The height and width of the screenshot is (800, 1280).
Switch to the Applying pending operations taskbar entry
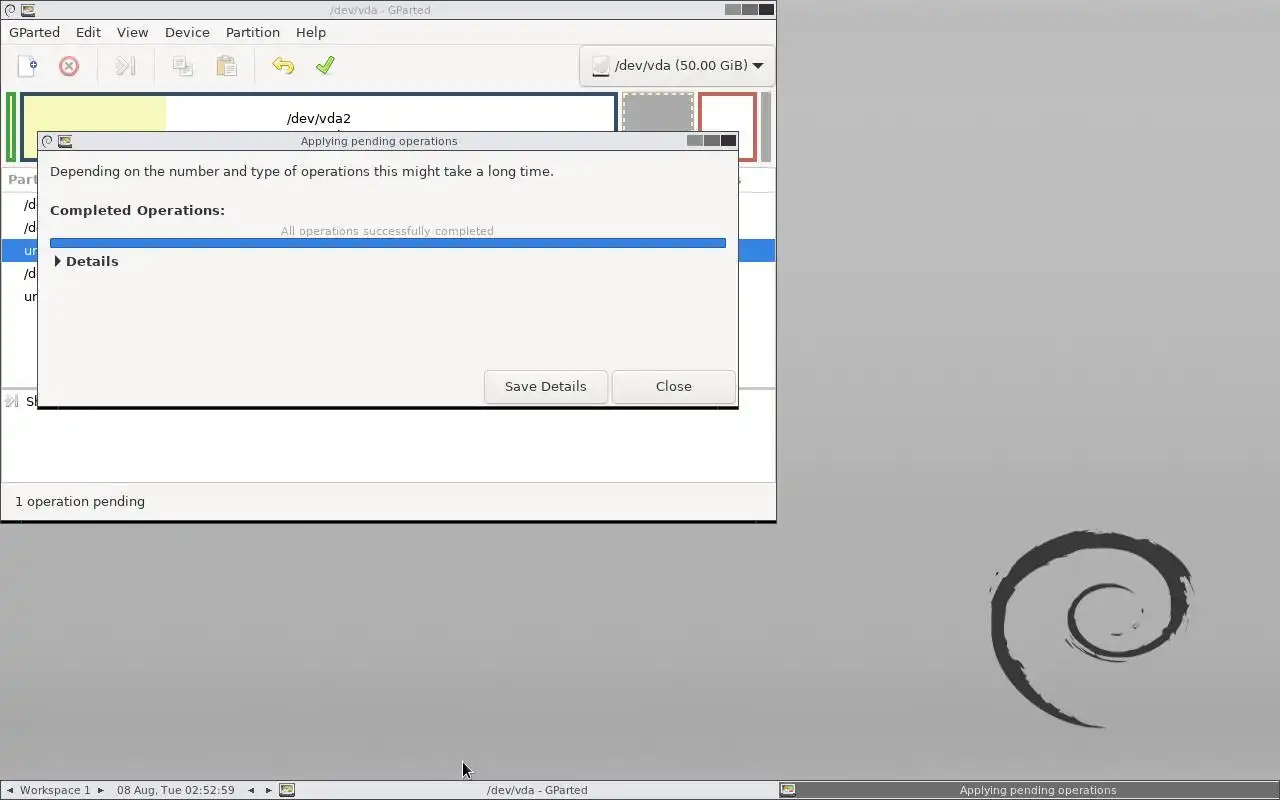pyautogui.click(x=1029, y=790)
